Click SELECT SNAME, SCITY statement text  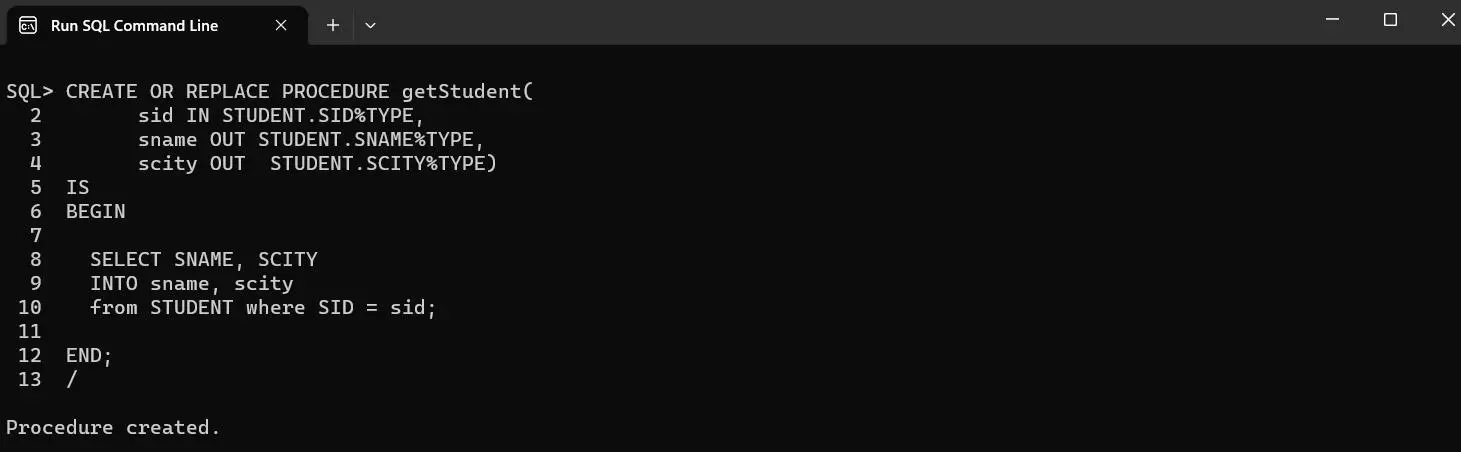204,259
